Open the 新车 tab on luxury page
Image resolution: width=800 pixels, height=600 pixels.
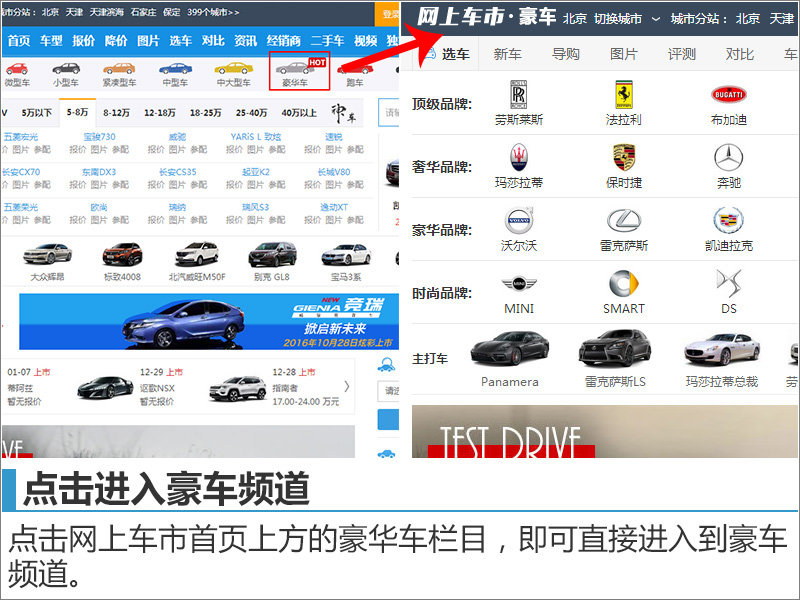[x=508, y=54]
